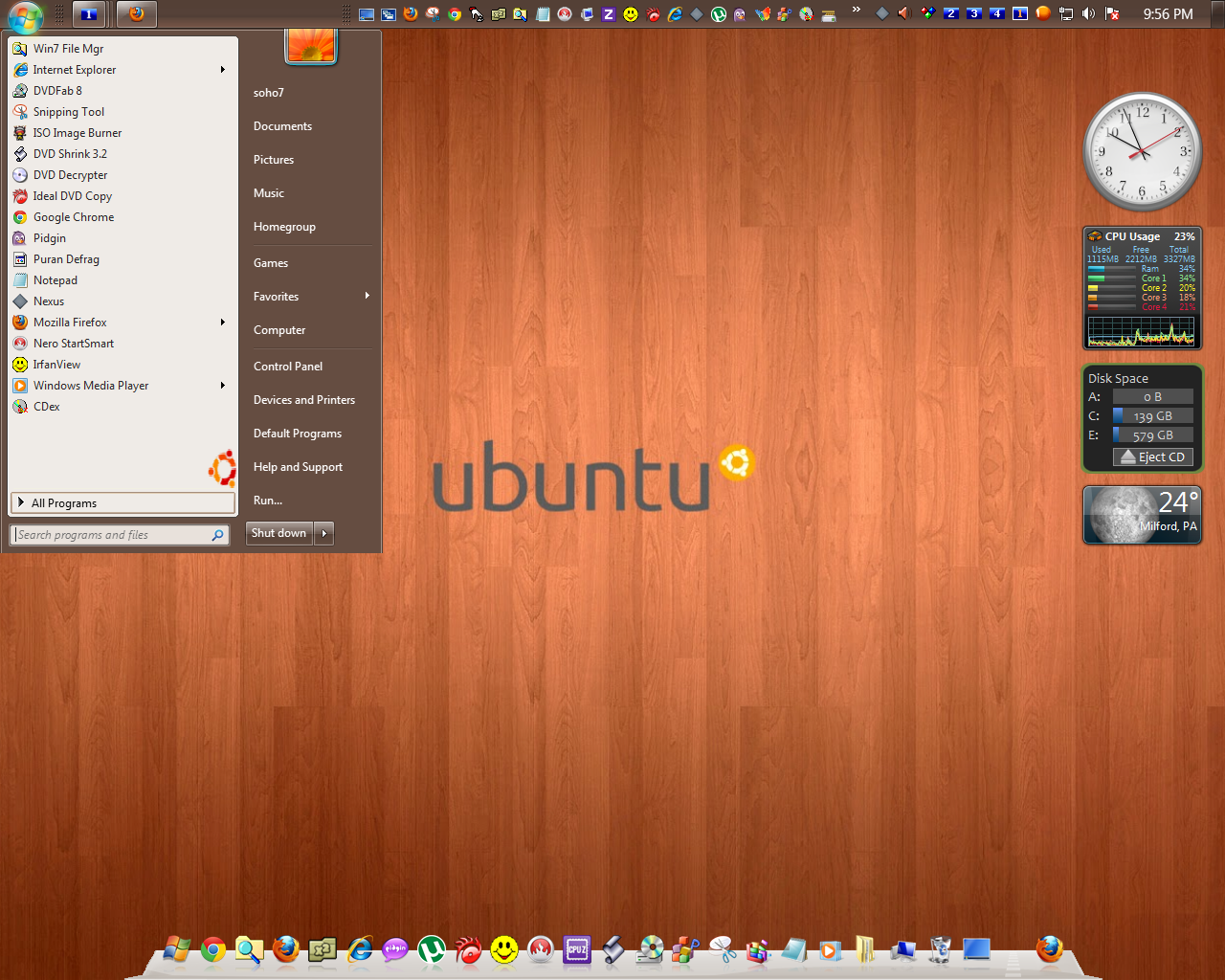
Task: Launch uTorrent from the bottom dock
Action: coord(432,949)
